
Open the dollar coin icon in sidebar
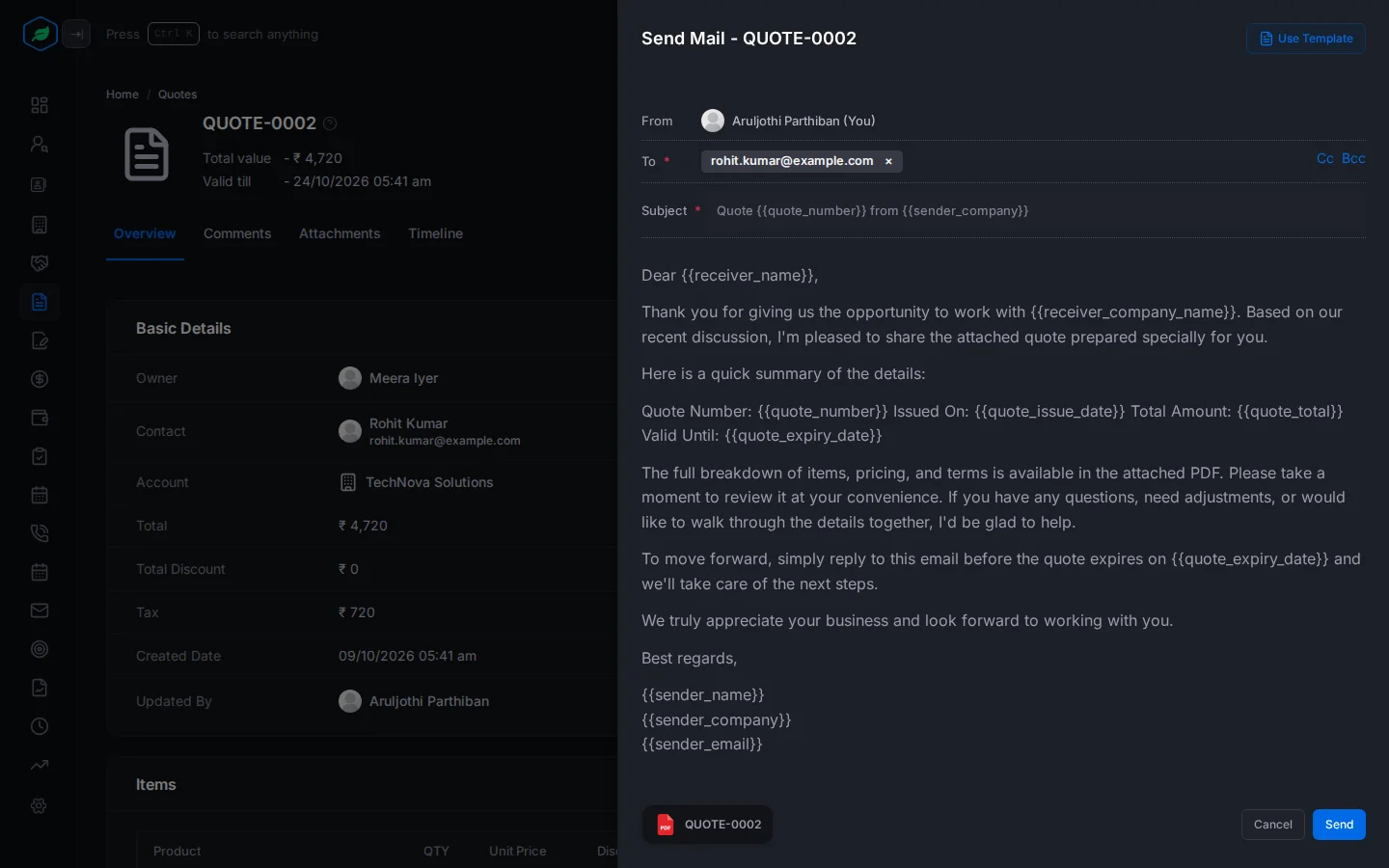pos(40,379)
